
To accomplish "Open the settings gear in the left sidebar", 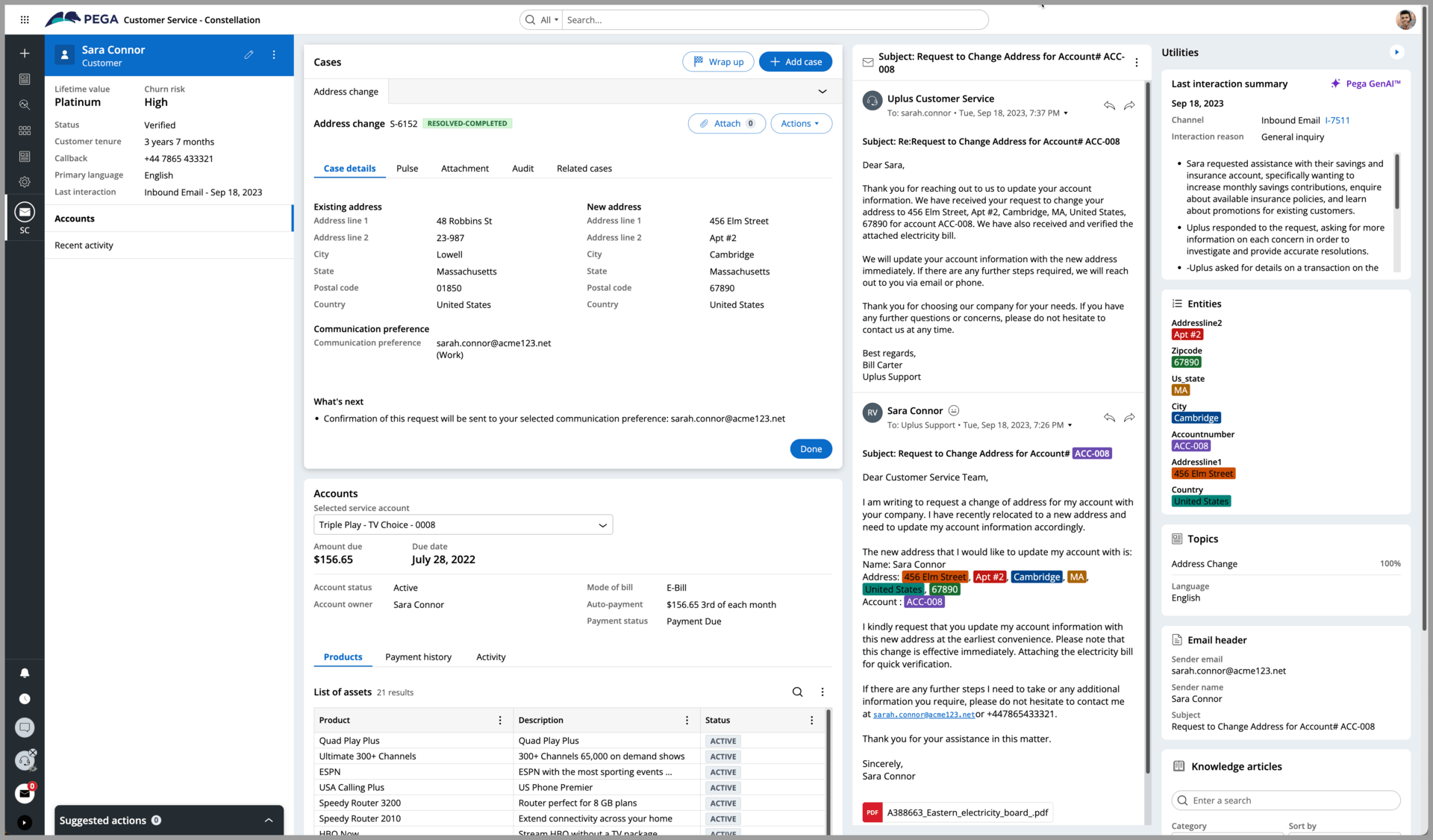I will pos(25,182).
